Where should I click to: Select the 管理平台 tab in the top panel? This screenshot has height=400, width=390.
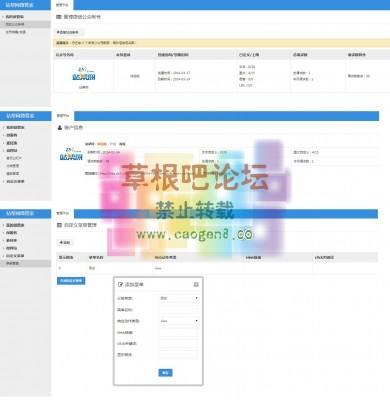tap(62, 5)
